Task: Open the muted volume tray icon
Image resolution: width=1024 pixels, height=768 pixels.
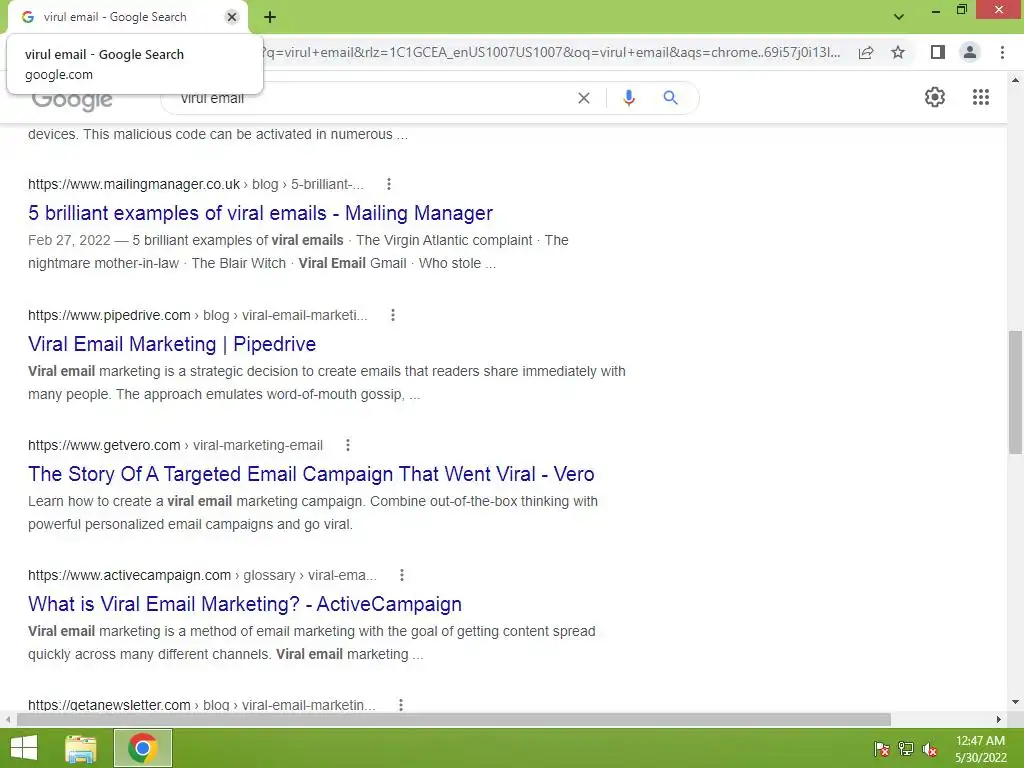Action: 929,749
